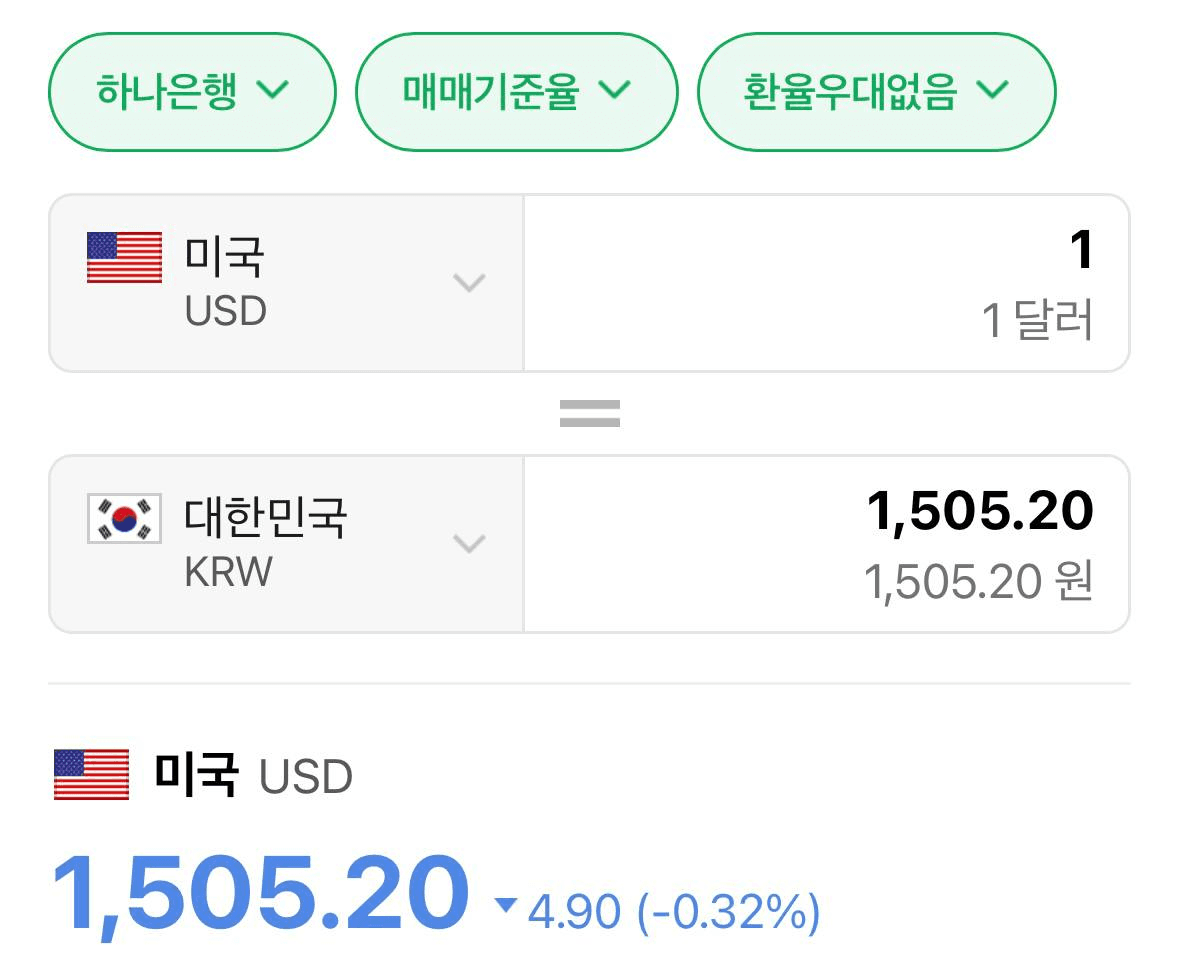
Task: Expand the USD currency chevron
Action: tap(469, 283)
